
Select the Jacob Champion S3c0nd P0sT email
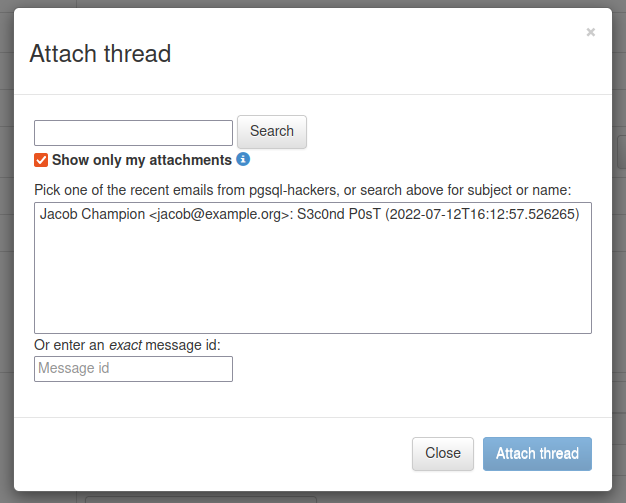[x=309, y=214]
